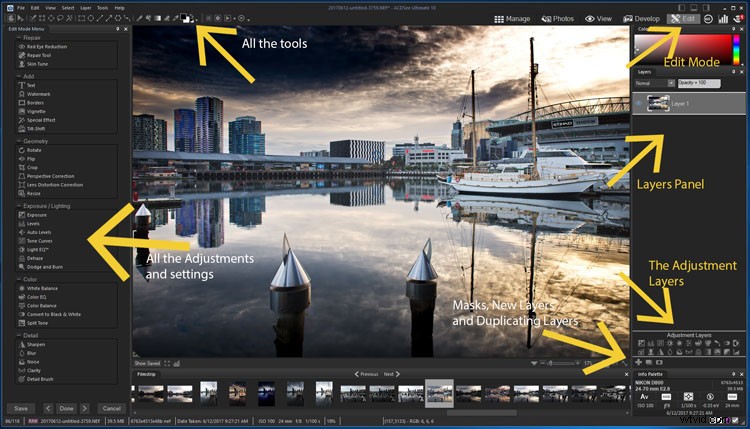
Task: Select the Eyedropper tool
Action: (176, 18)
